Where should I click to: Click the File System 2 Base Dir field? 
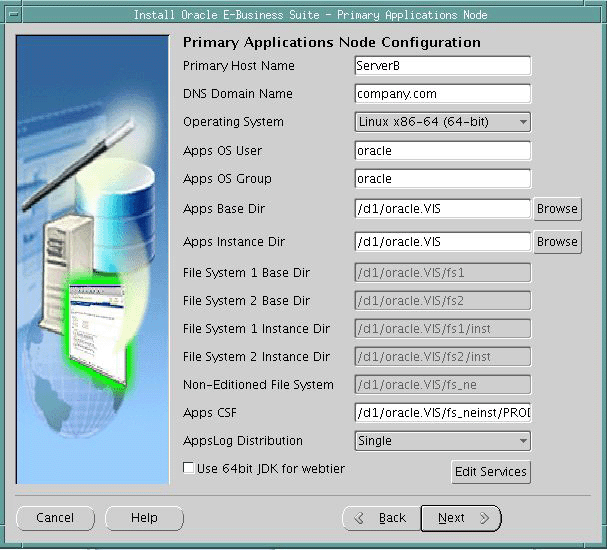pyautogui.click(x=442, y=301)
